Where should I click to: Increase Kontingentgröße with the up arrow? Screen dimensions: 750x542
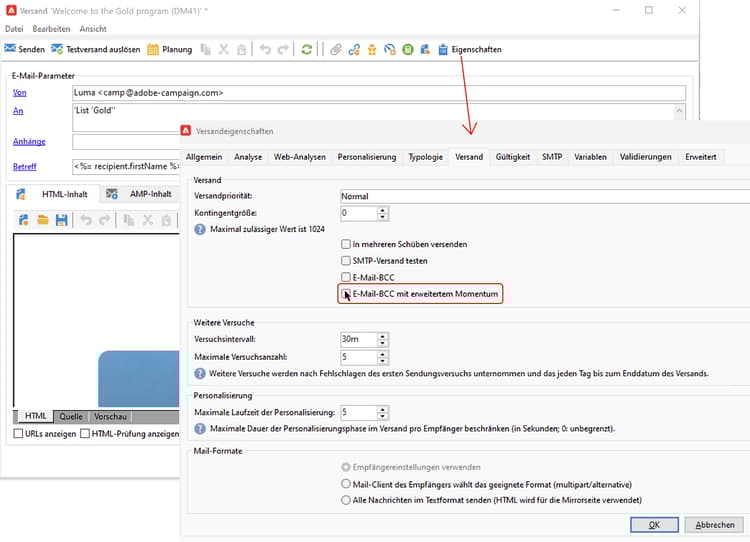(382, 210)
